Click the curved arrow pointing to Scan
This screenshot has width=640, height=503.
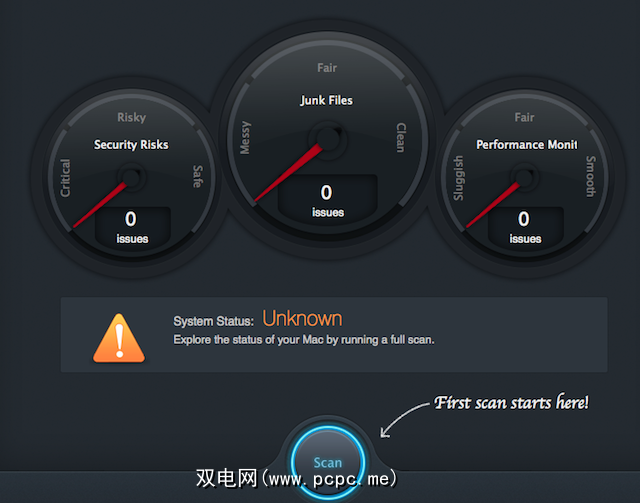[x=404, y=420]
